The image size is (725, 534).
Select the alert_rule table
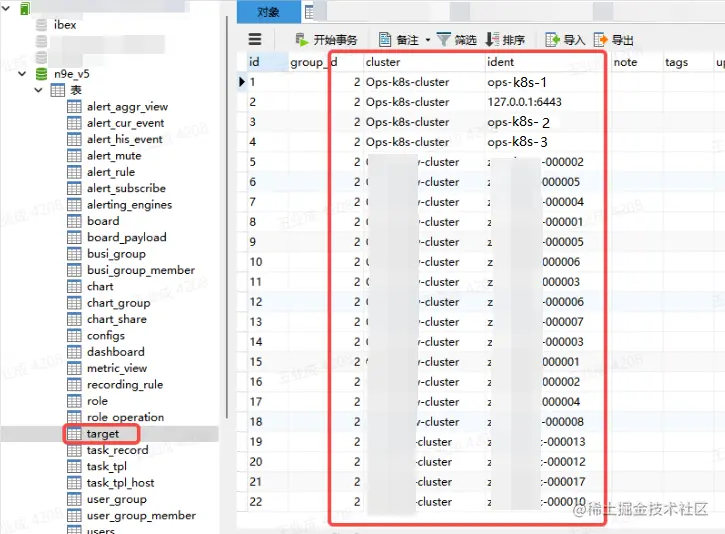[111, 172]
